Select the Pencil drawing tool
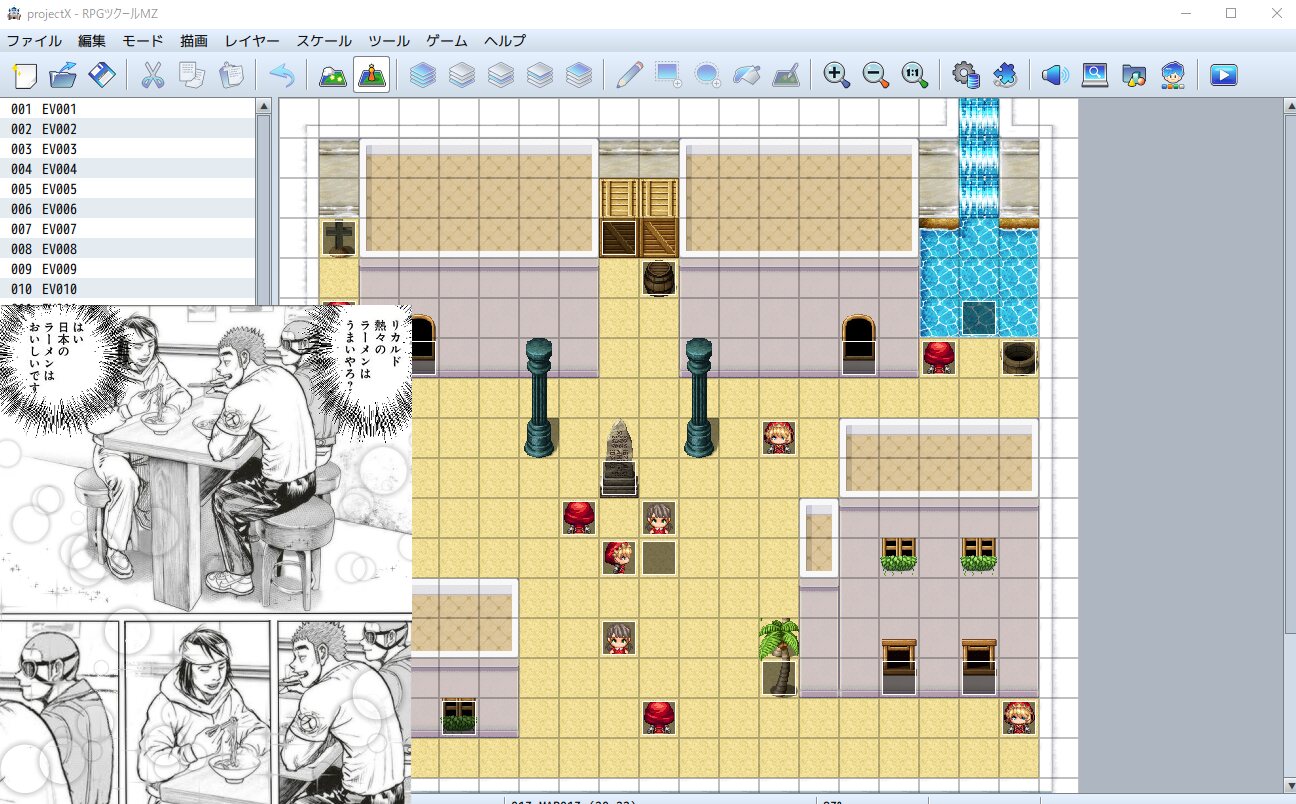1296x804 pixels. (629, 75)
